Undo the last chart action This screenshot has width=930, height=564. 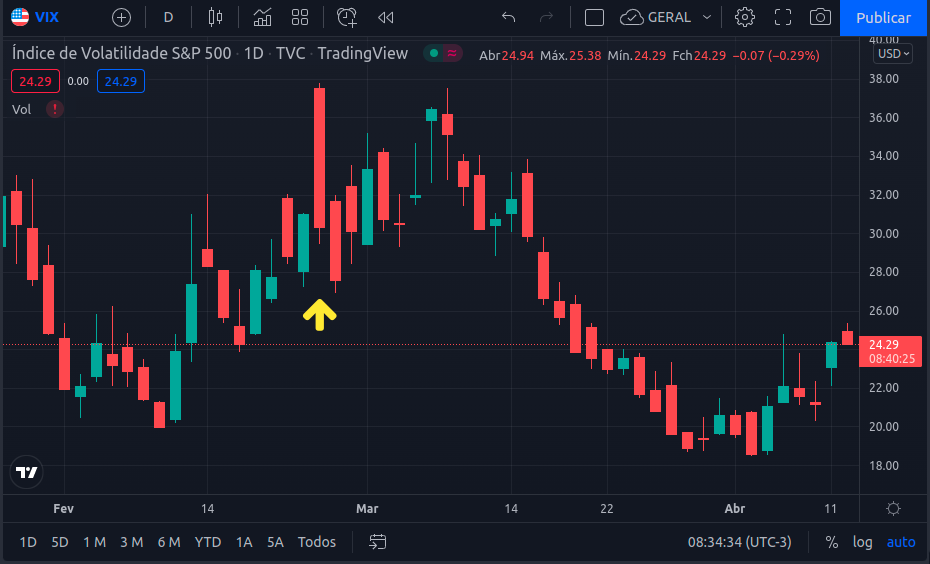508,18
